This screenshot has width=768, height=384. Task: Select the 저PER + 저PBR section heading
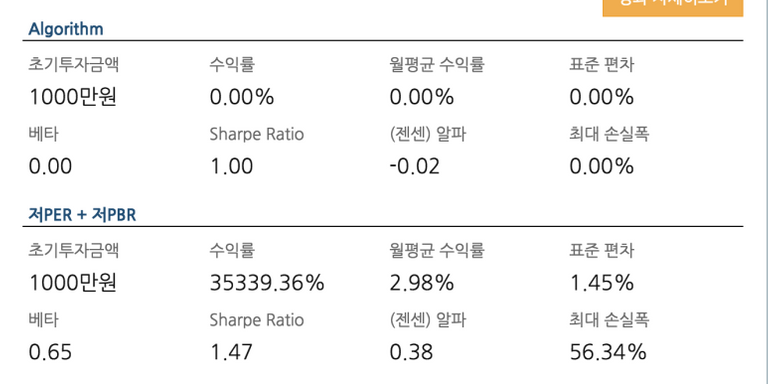(x=82, y=215)
